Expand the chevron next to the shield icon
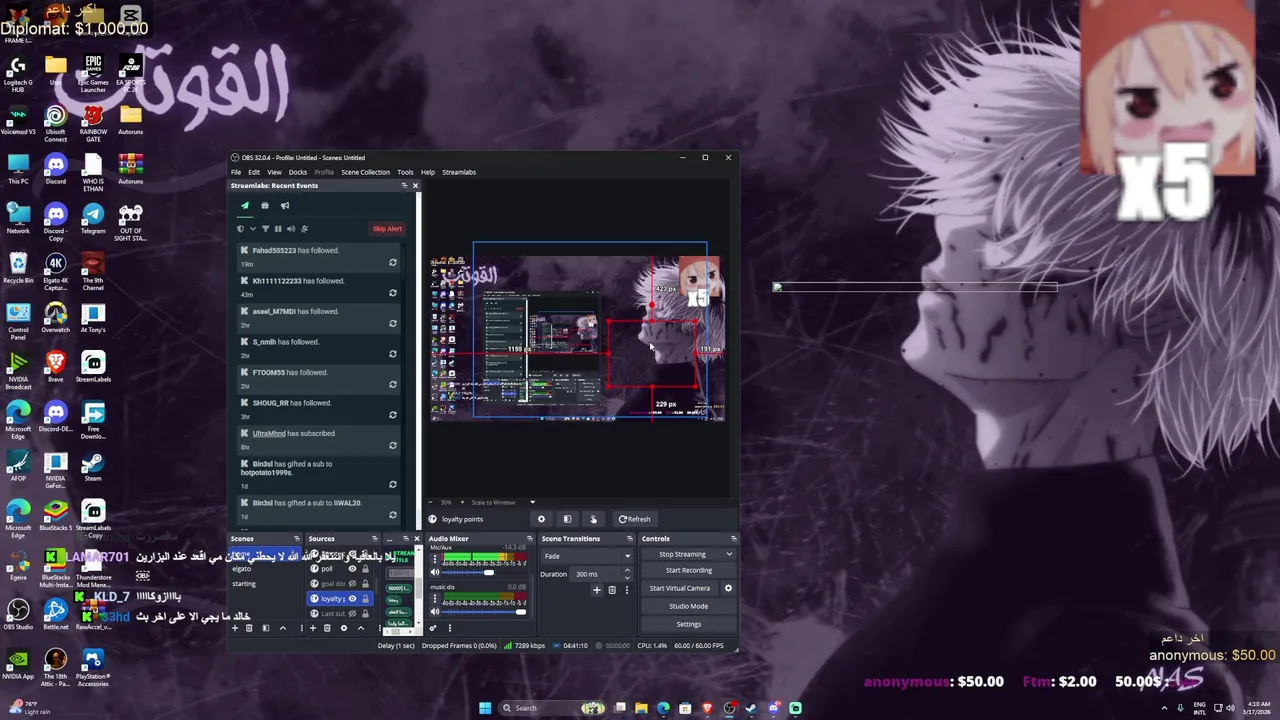This screenshot has width=1280, height=720. click(253, 229)
